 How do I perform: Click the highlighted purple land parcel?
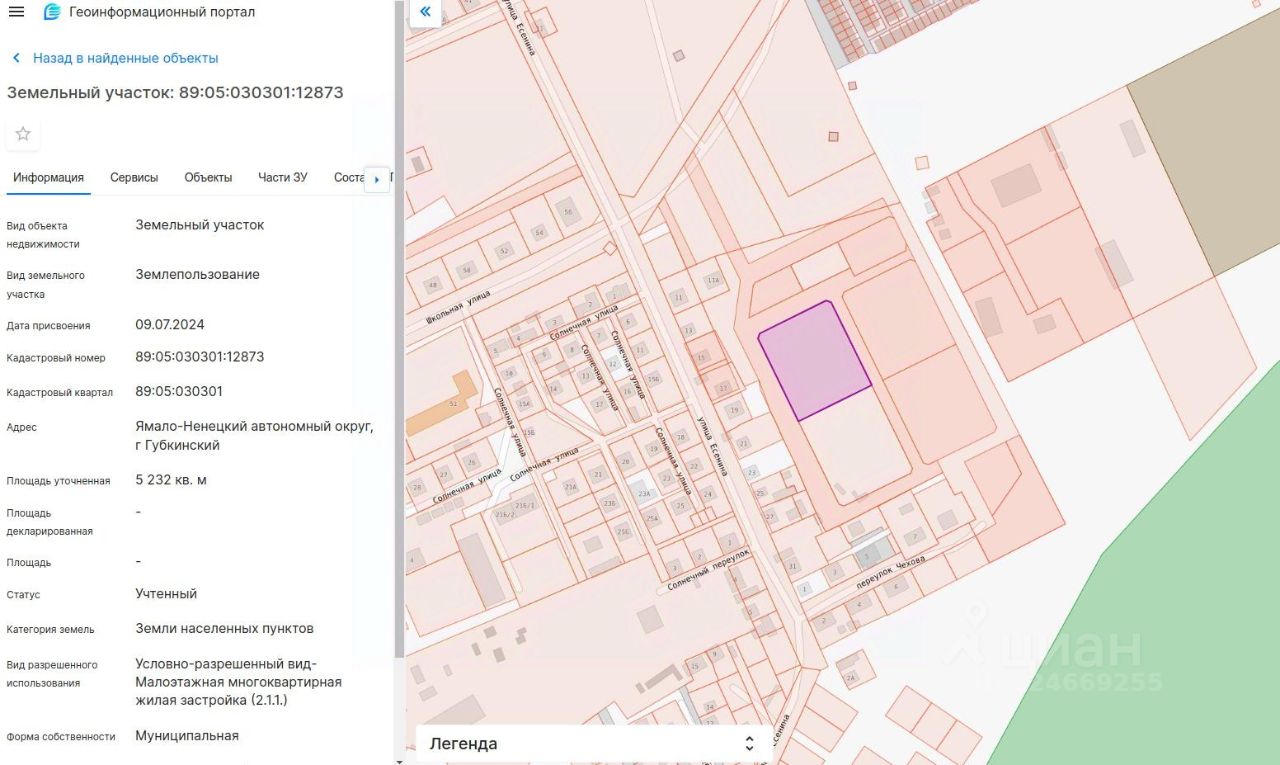pos(814,360)
